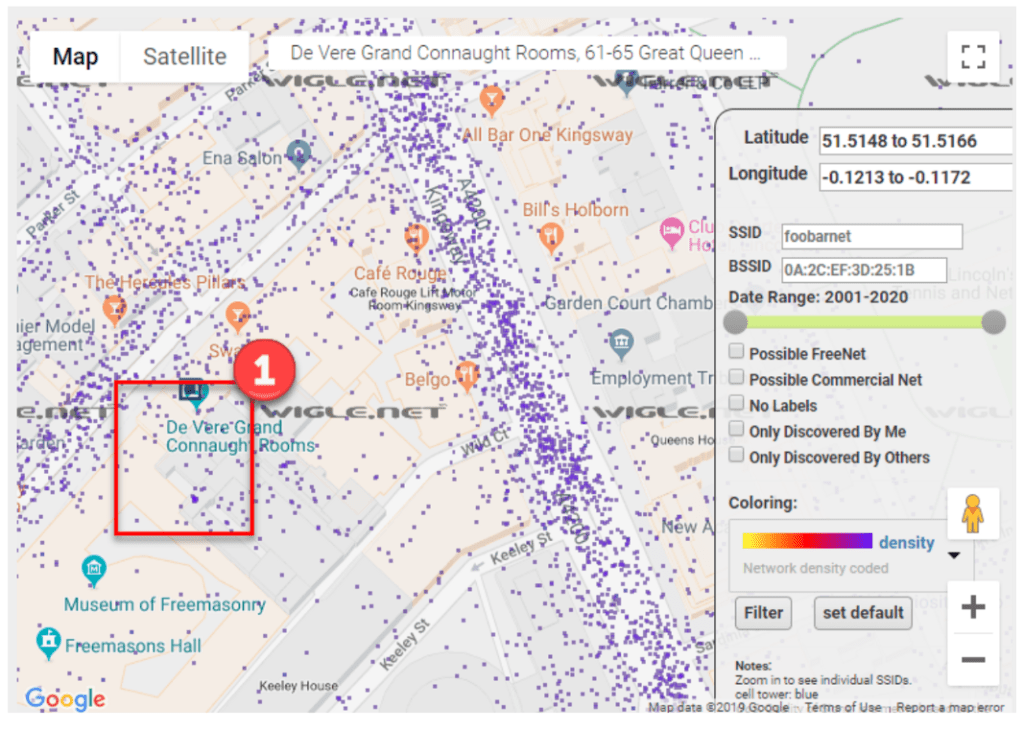This screenshot has width=1024, height=730.
Task: Zoom out with the minus button
Action: [973, 659]
